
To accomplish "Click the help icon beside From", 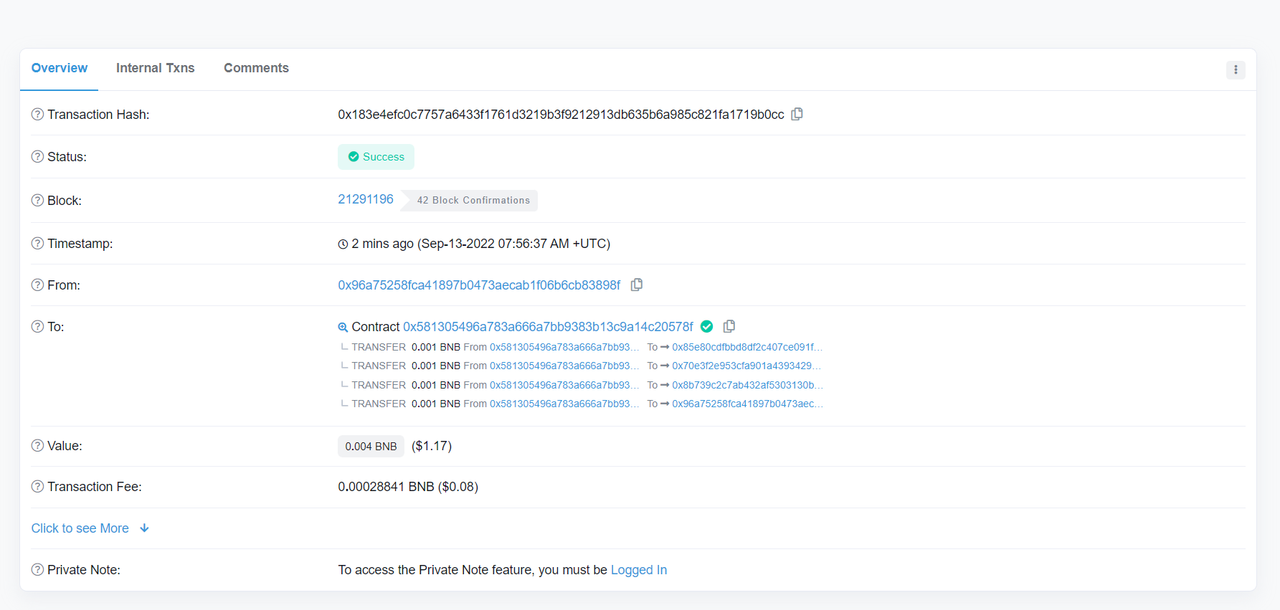I will 38,286.
